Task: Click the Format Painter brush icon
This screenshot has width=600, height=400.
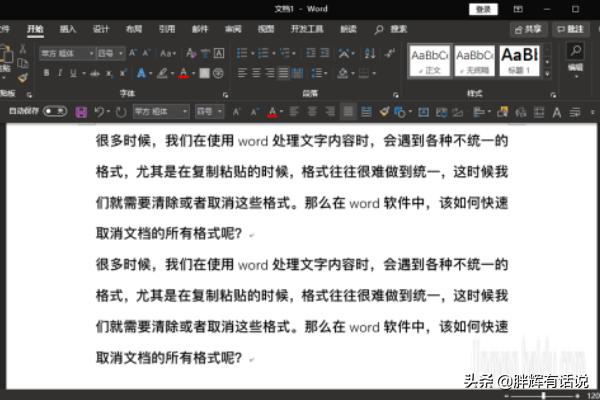Action: tap(23, 78)
